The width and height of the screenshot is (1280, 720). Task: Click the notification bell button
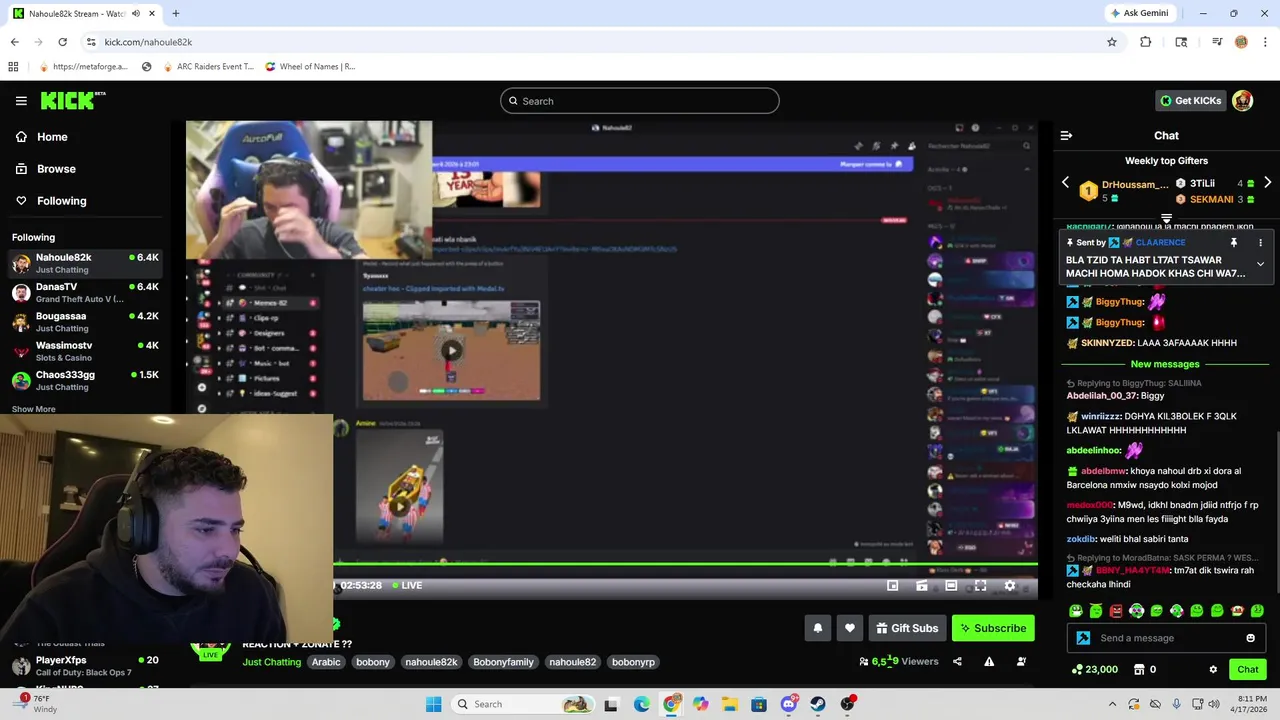pos(818,628)
